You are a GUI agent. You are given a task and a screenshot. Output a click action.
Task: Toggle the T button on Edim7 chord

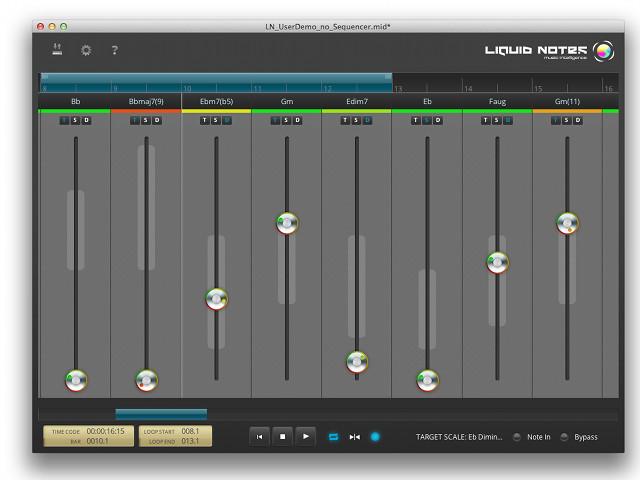(x=346, y=120)
